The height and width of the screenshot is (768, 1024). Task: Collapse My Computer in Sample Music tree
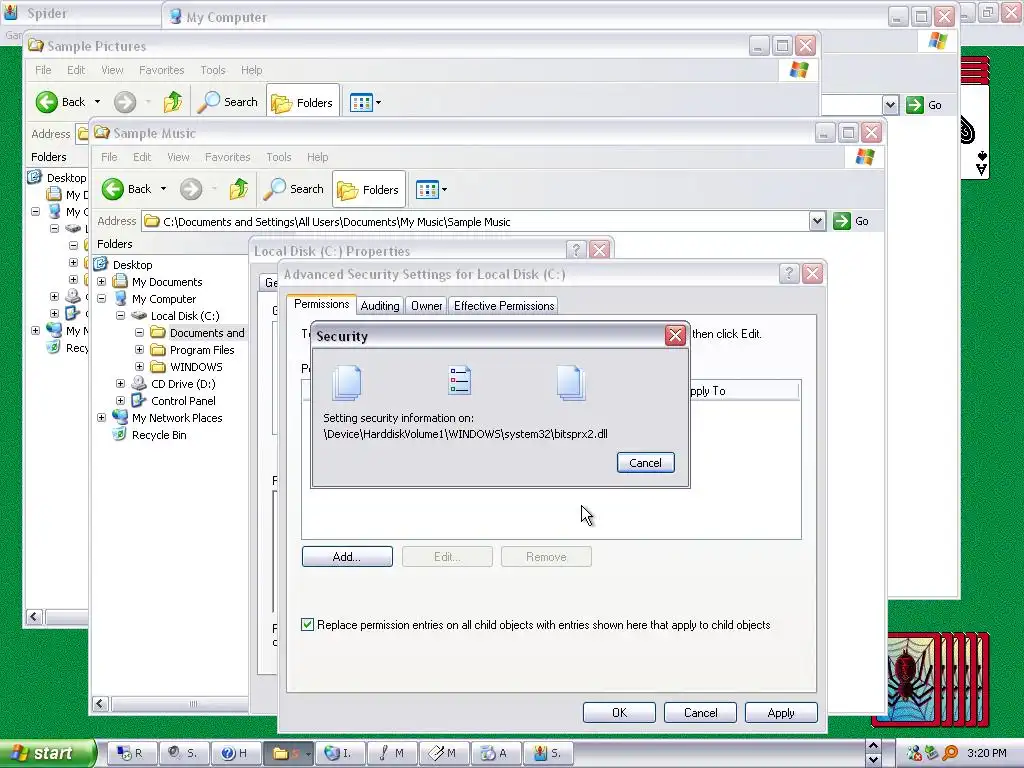coord(102,299)
